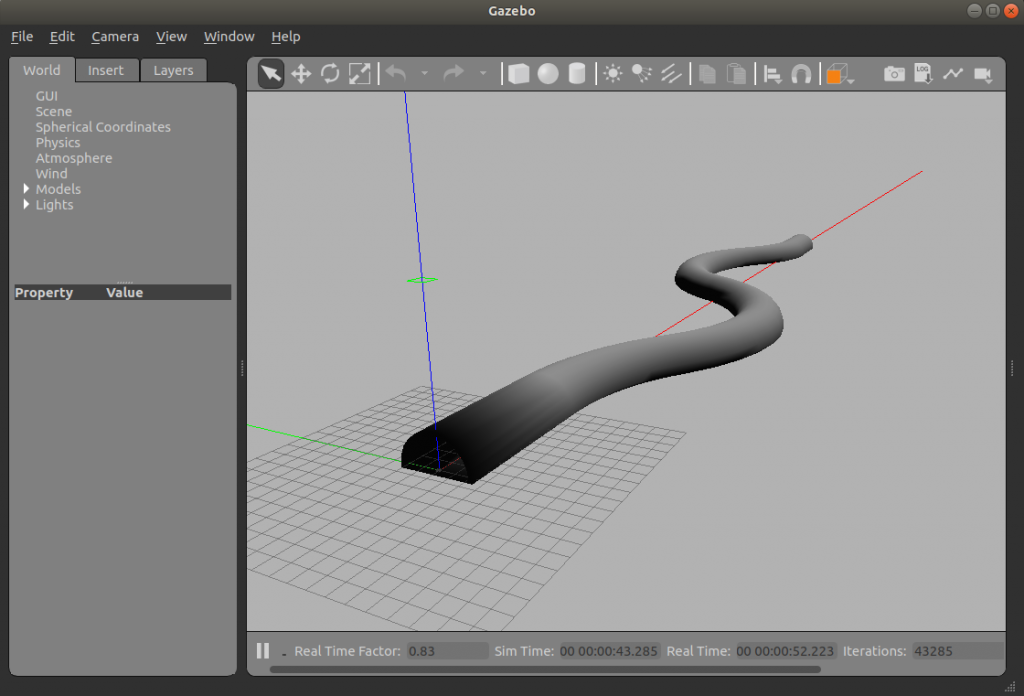This screenshot has height=696, width=1024.
Task: Click the undo arrow icon
Action: [396, 74]
